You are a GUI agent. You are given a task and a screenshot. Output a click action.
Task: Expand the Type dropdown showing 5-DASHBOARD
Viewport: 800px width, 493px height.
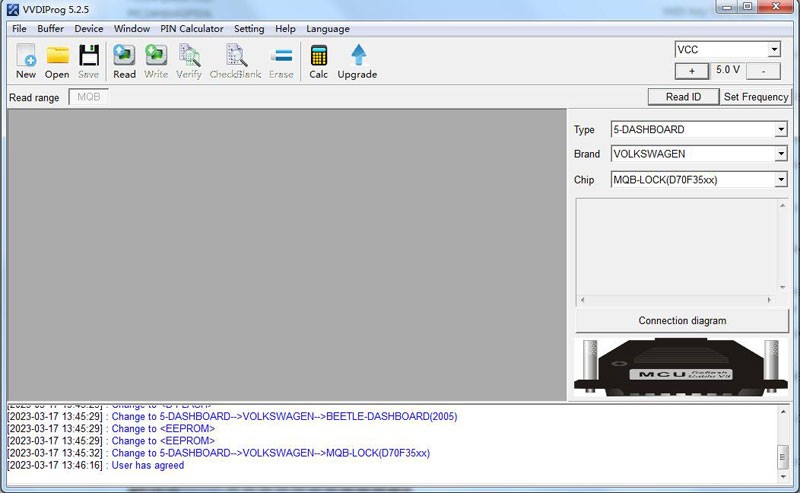pos(781,130)
